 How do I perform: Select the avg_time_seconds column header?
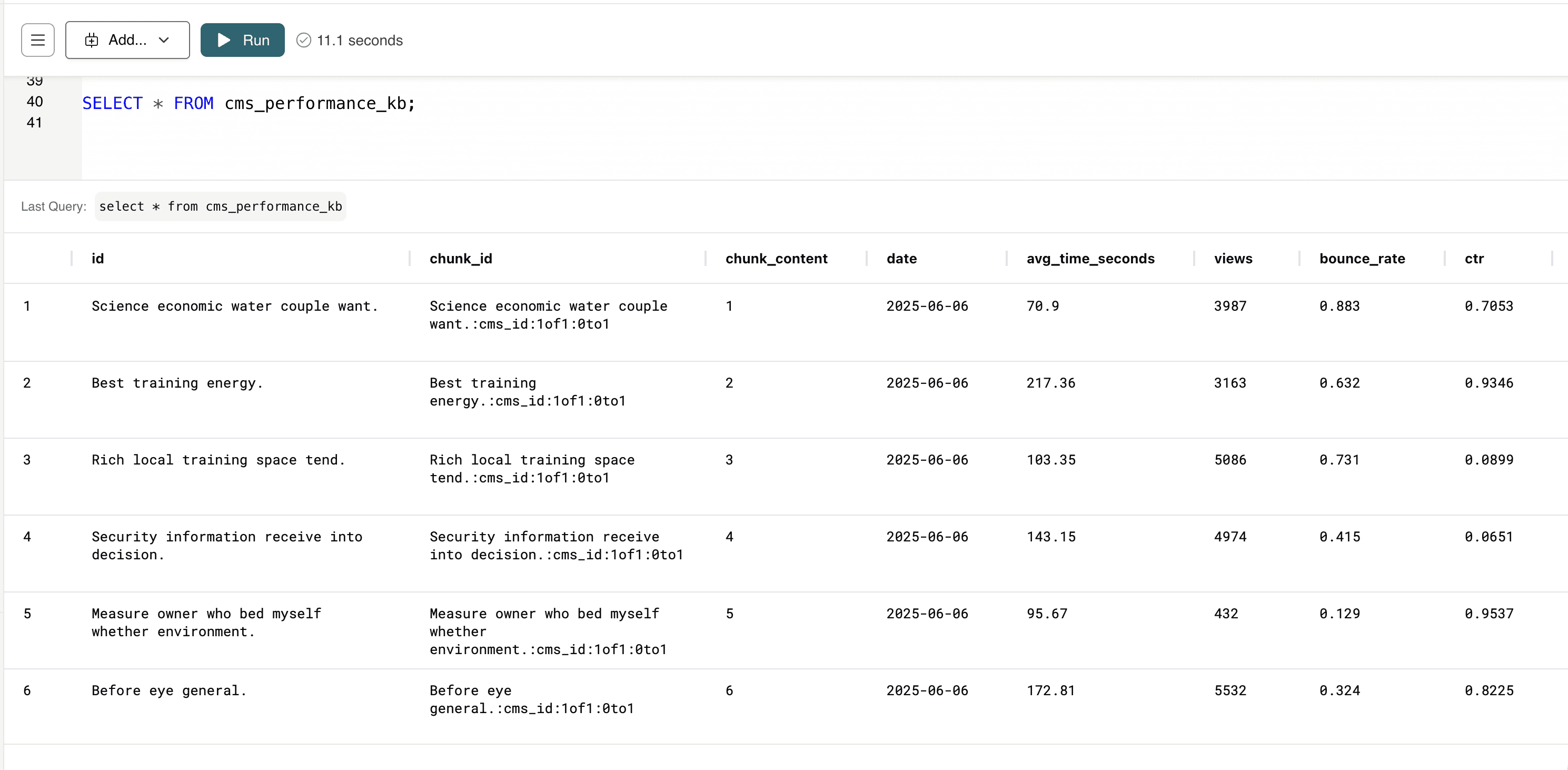(1089, 259)
